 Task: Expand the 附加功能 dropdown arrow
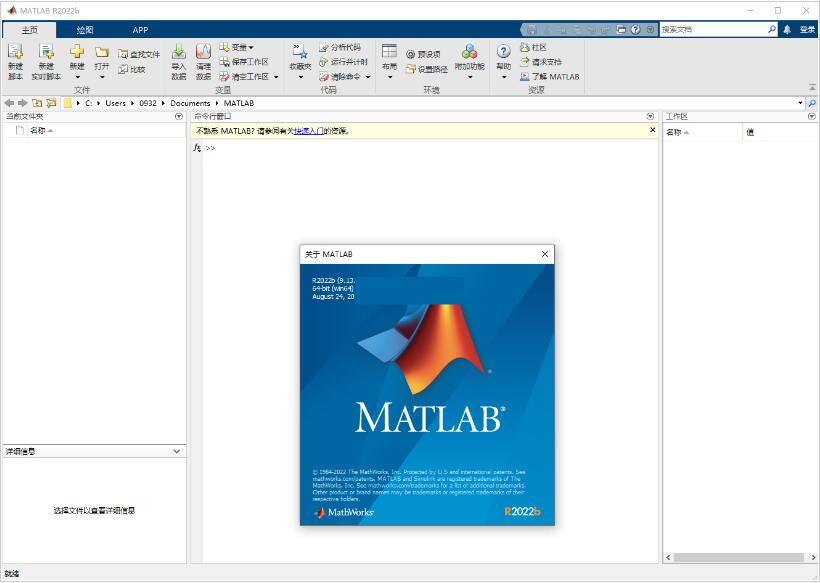pyautogui.click(x=470, y=77)
